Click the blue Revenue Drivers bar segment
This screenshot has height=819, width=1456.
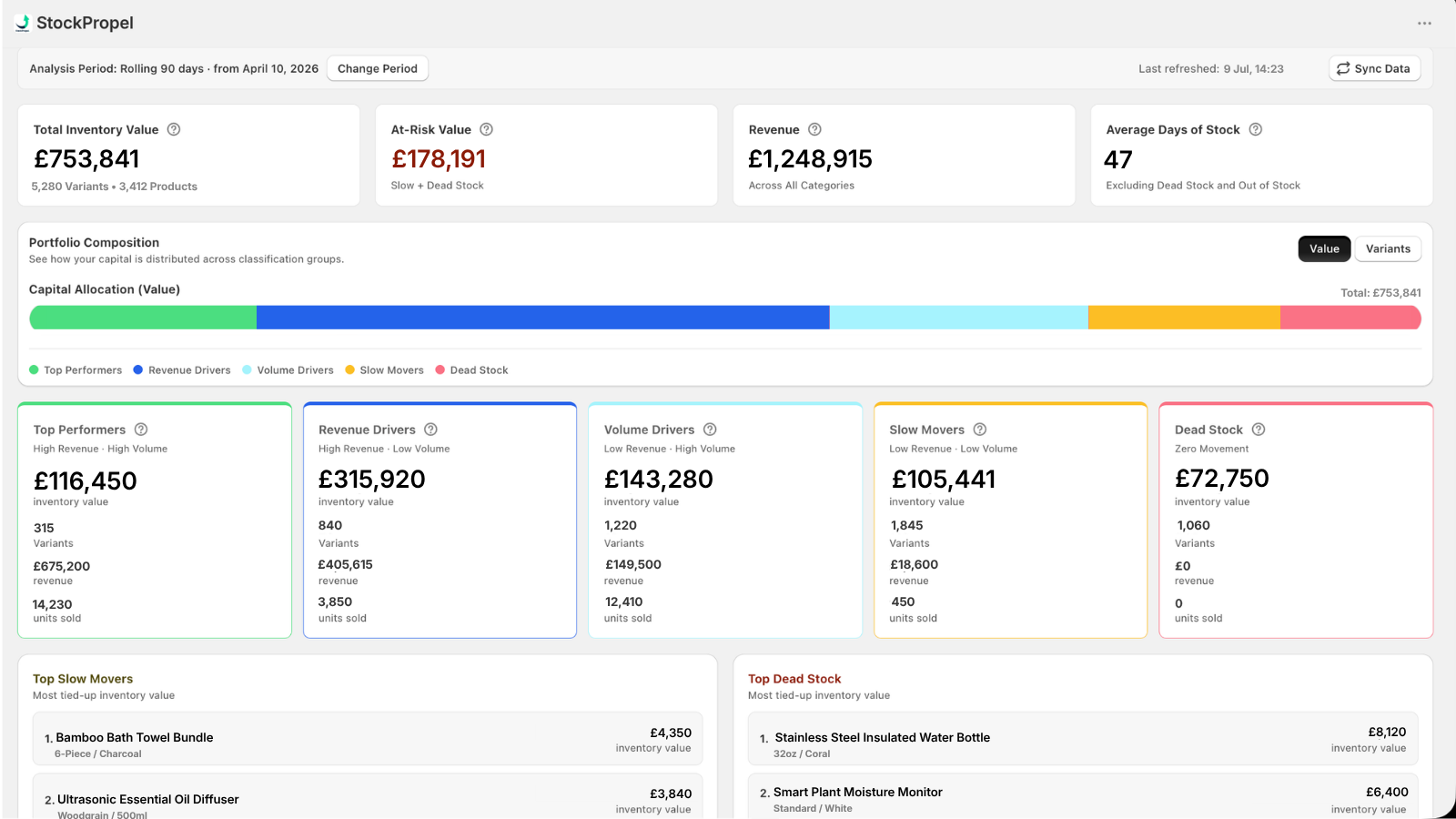[543, 318]
